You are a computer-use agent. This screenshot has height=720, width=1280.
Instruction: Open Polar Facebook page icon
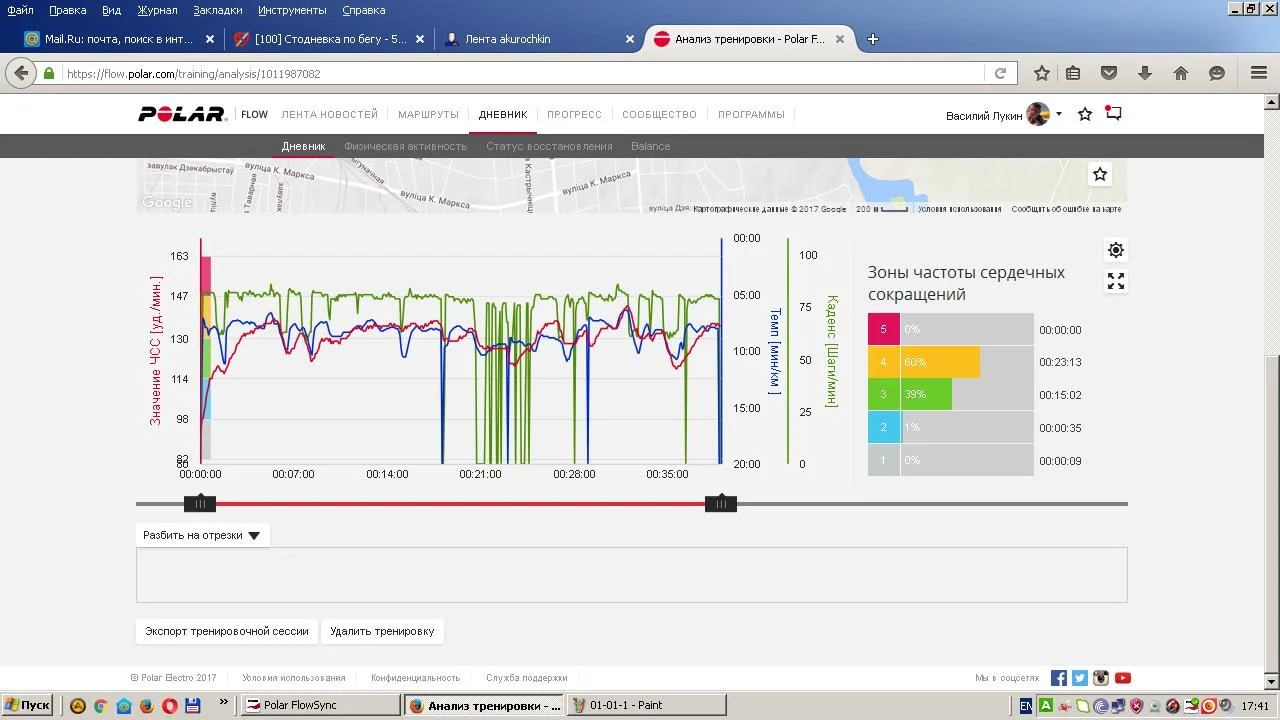[x=1059, y=678]
